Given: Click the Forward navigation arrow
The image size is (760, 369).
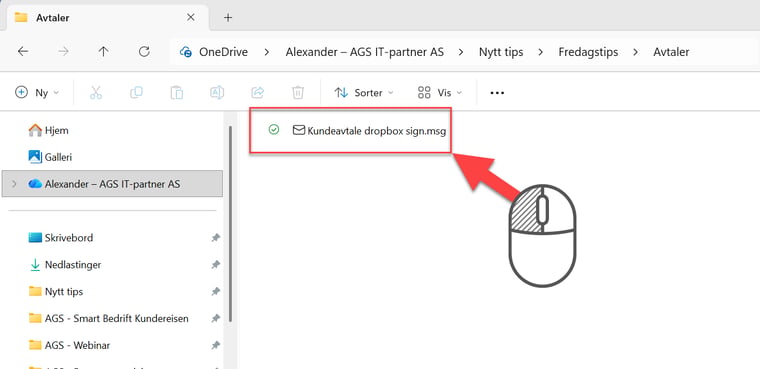Looking at the screenshot, I should click(x=63, y=52).
